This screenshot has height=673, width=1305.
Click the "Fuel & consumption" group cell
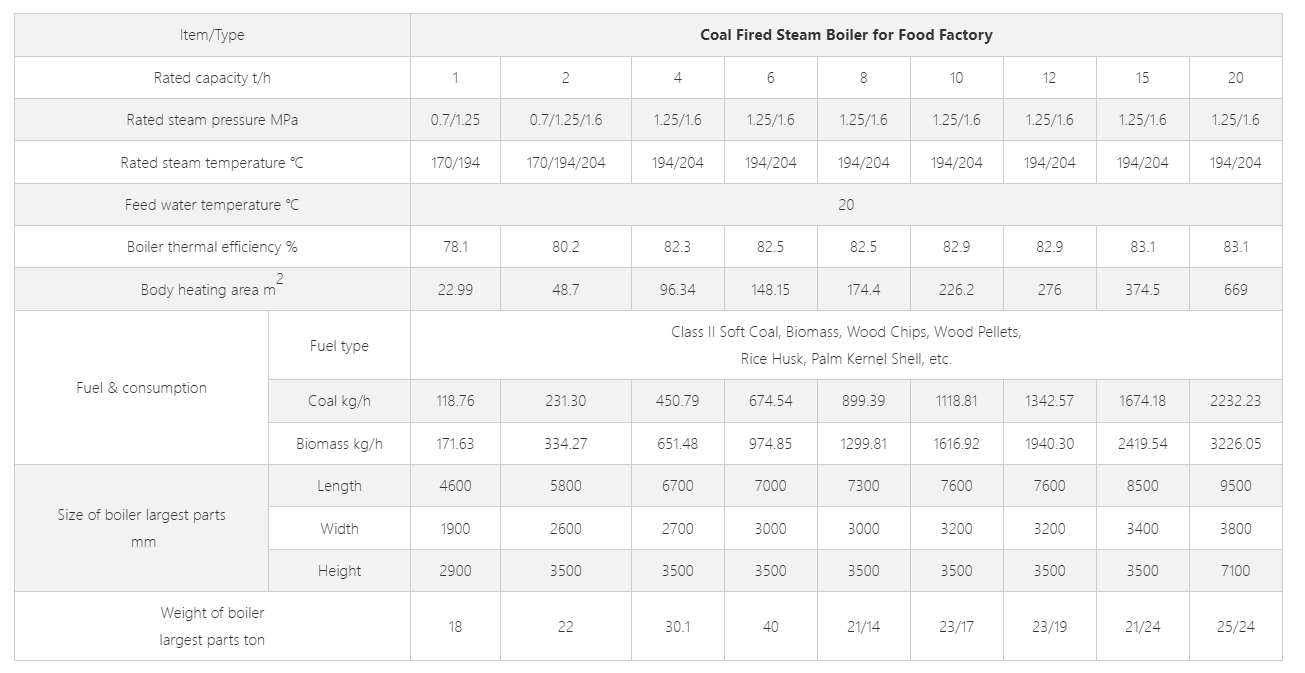click(x=141, y=388)
